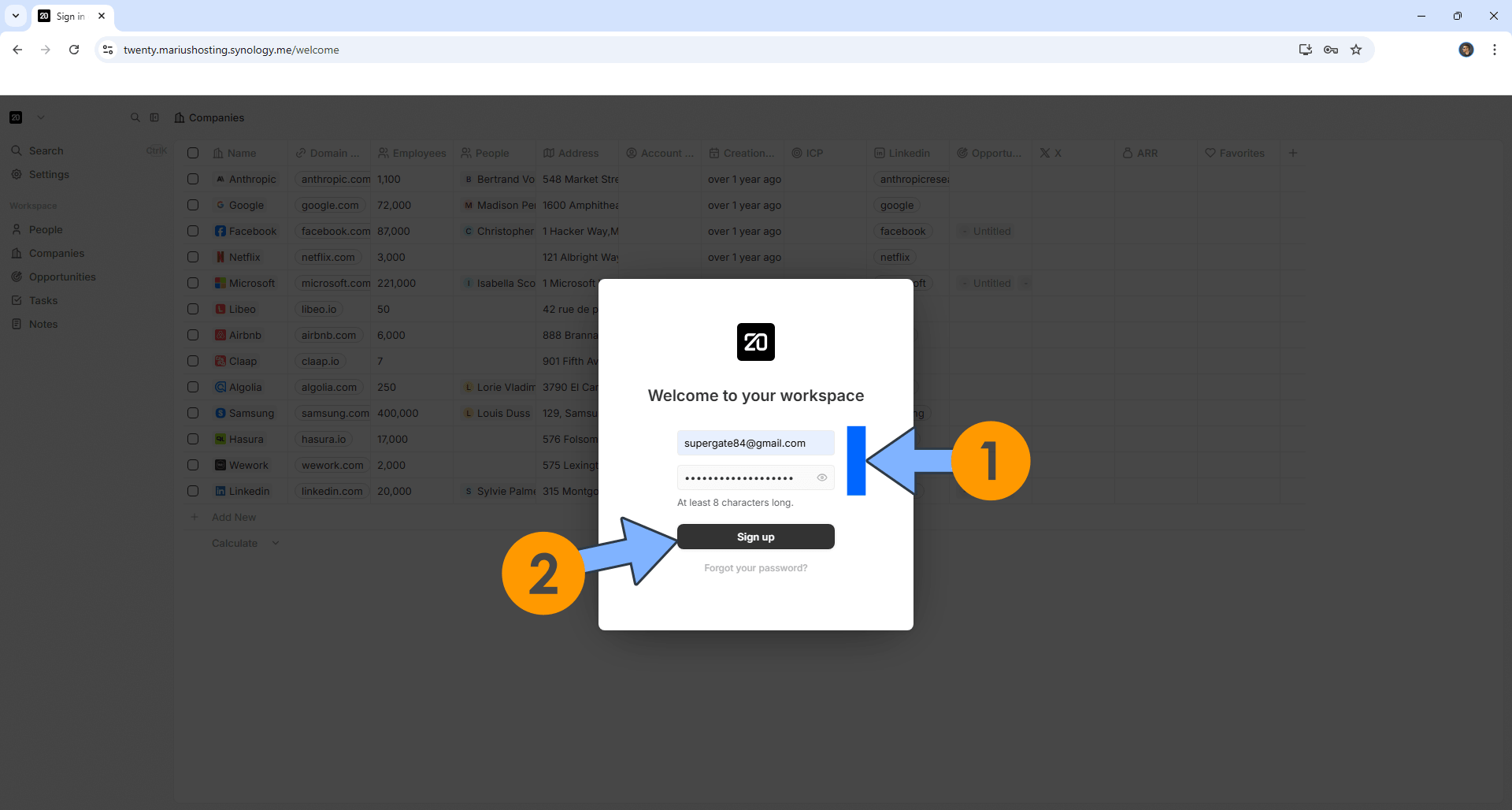1512x810 pixels.
Task: Open the tab search dropdown arrow
Action: [16, 16]
